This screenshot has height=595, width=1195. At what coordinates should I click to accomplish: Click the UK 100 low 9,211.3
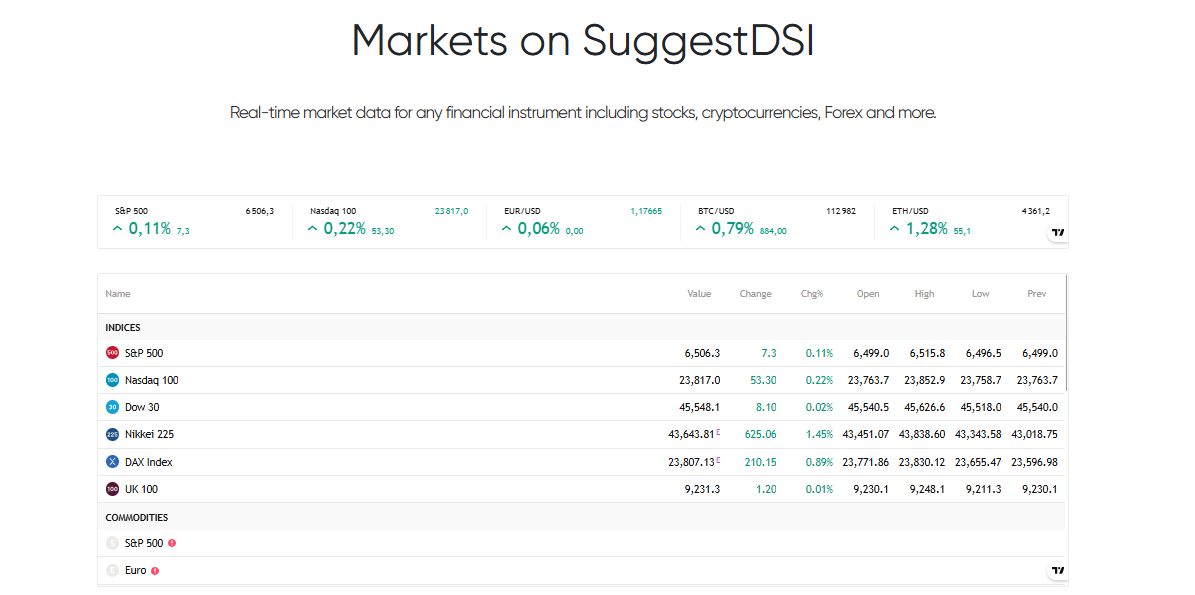pyautogui.click(x=984, y=489)
